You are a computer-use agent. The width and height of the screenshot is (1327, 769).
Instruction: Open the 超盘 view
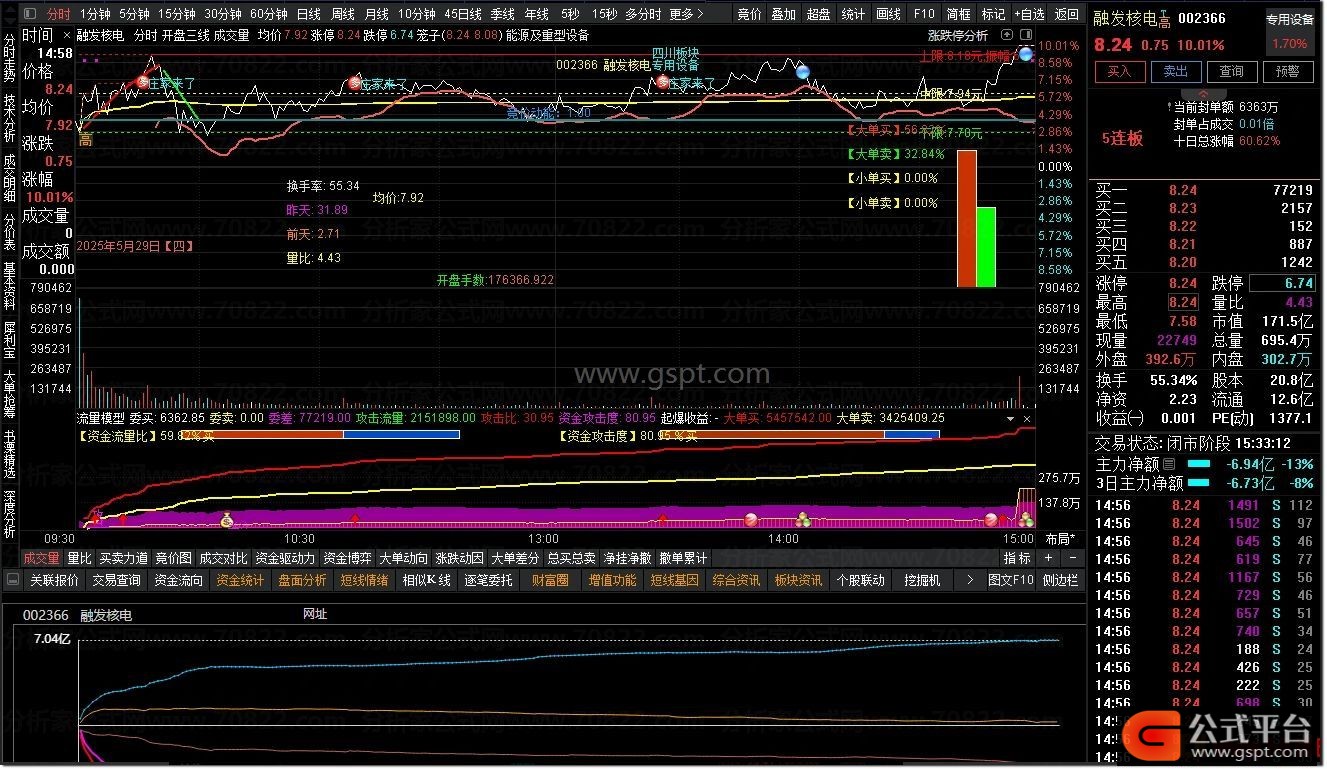click(x=818, y=14)
